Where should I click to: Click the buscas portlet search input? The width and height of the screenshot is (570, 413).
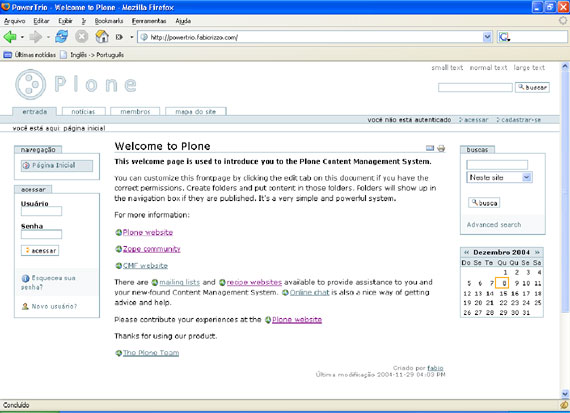(x=497, y=165)
